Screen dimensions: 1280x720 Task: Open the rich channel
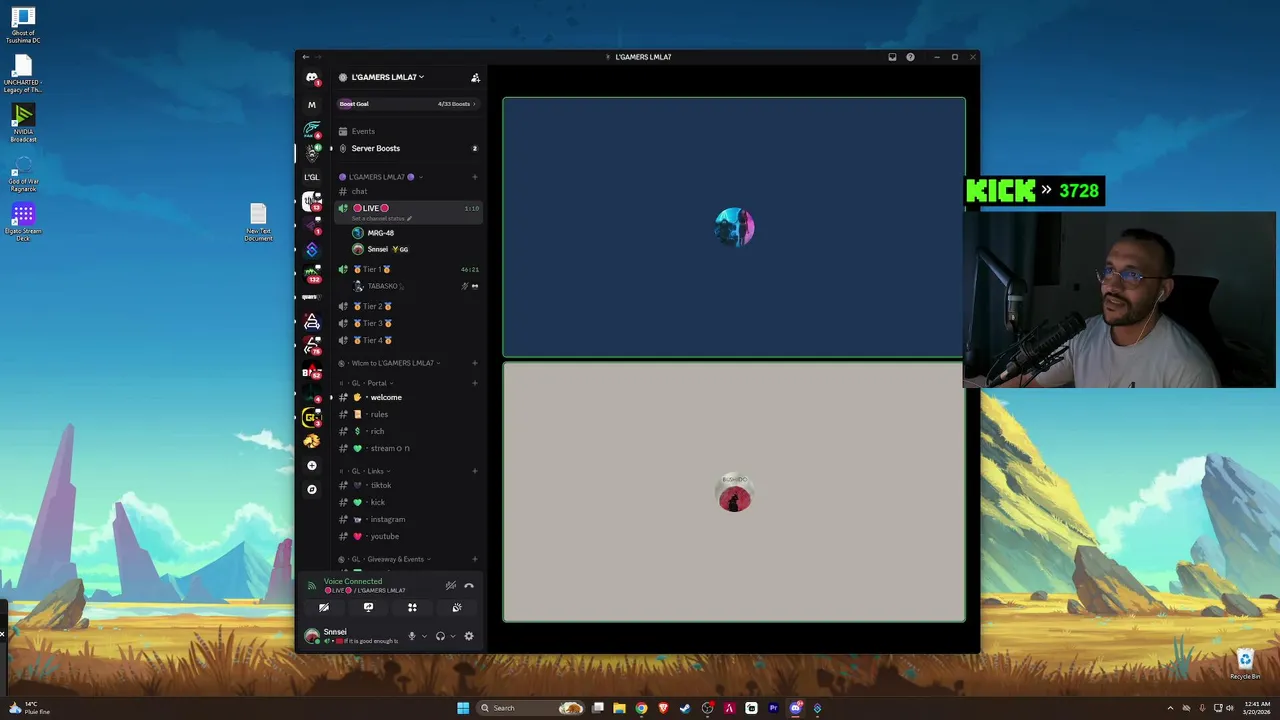[408, 431]
